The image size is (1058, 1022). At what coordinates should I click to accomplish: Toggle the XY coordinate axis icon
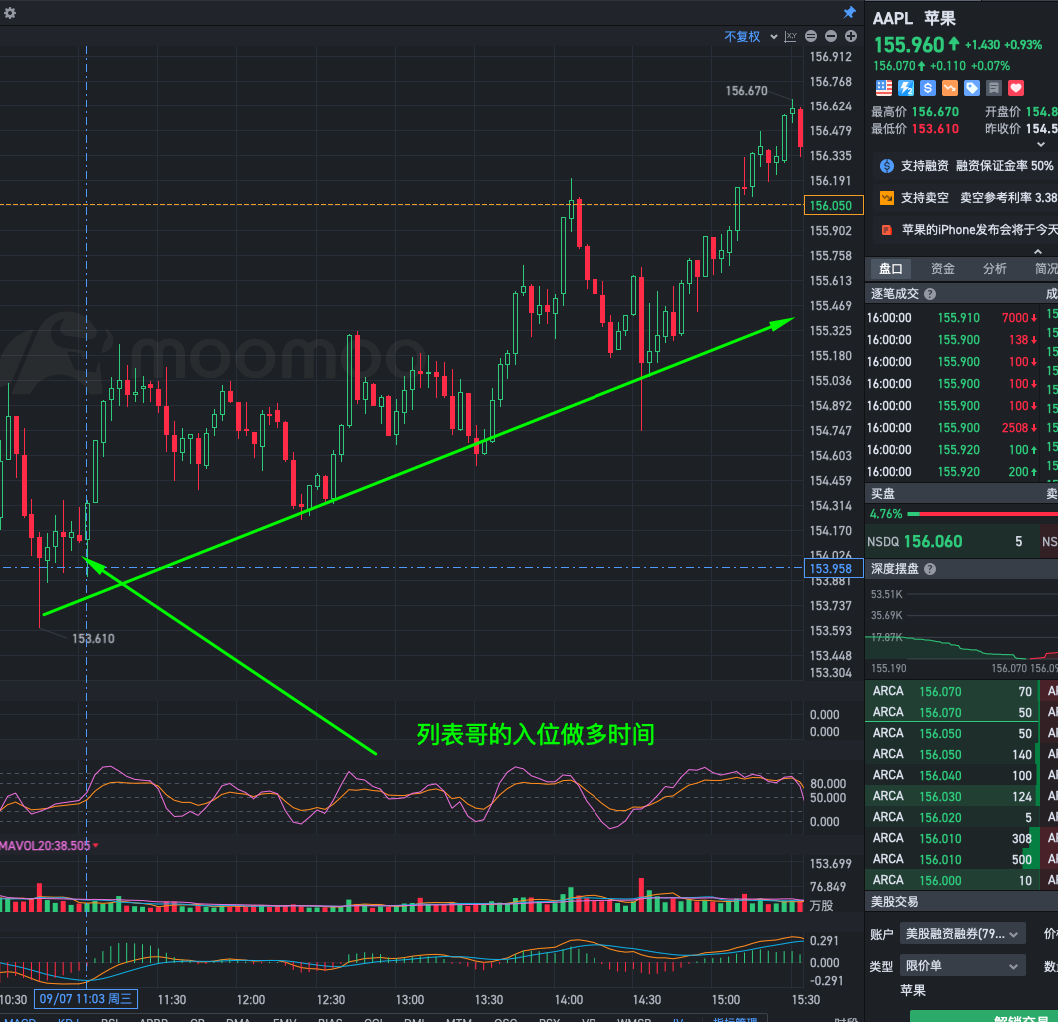(791, 36)
